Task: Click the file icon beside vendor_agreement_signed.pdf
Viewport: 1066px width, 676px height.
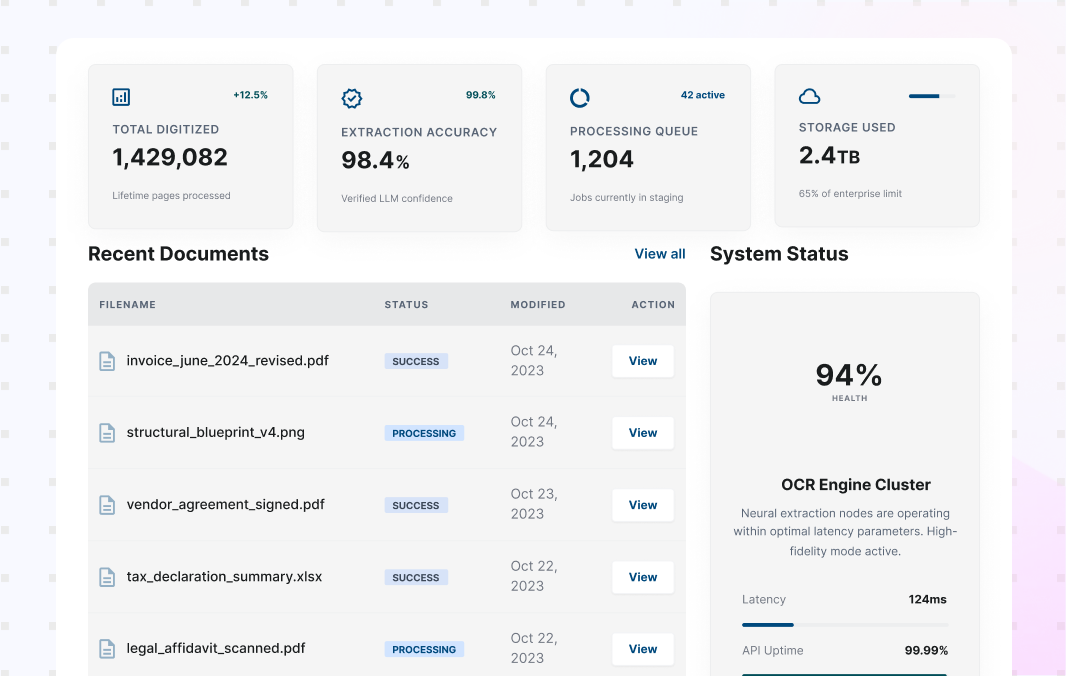Action: pos(107,505)
